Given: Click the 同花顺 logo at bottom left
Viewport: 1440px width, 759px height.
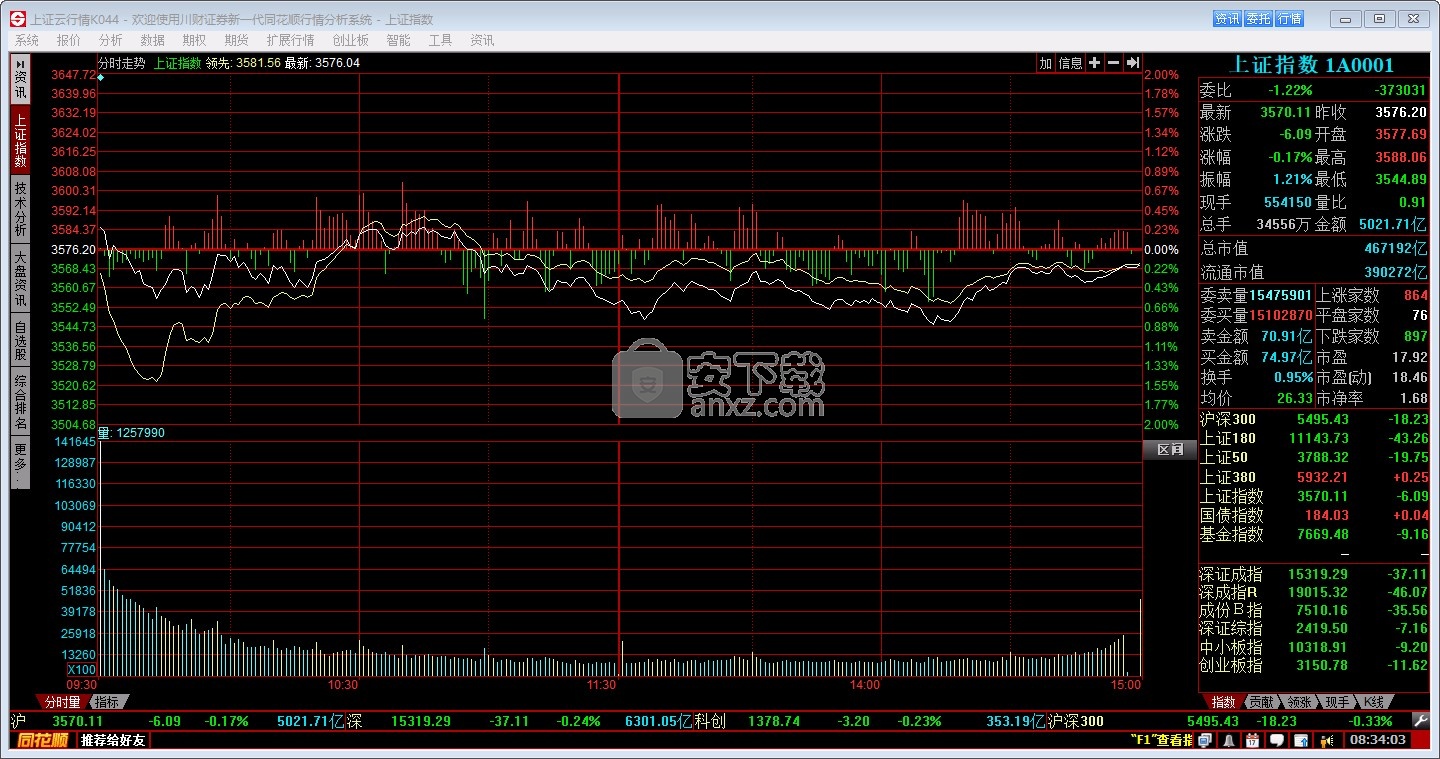Looking at the screenshot, I should [x=42, y=740].
